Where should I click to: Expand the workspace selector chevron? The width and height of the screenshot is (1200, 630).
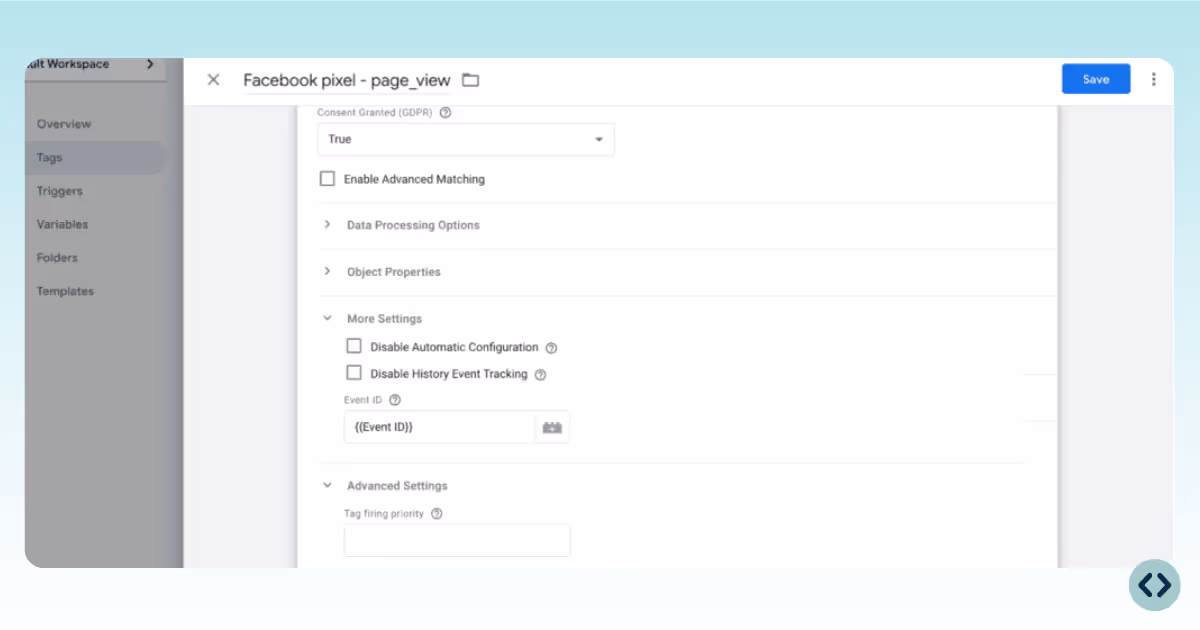pos(150,64)
